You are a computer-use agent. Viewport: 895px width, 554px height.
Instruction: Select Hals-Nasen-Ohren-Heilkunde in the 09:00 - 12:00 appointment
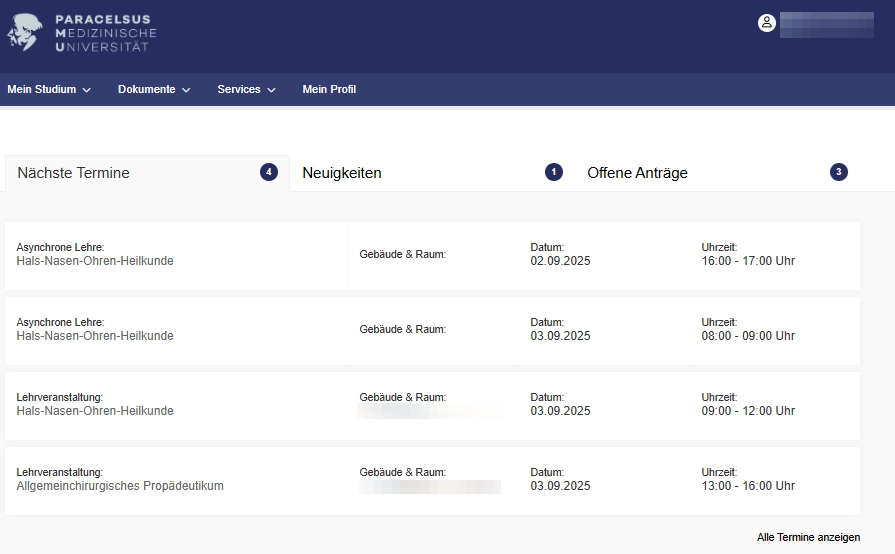click(95, 411)
